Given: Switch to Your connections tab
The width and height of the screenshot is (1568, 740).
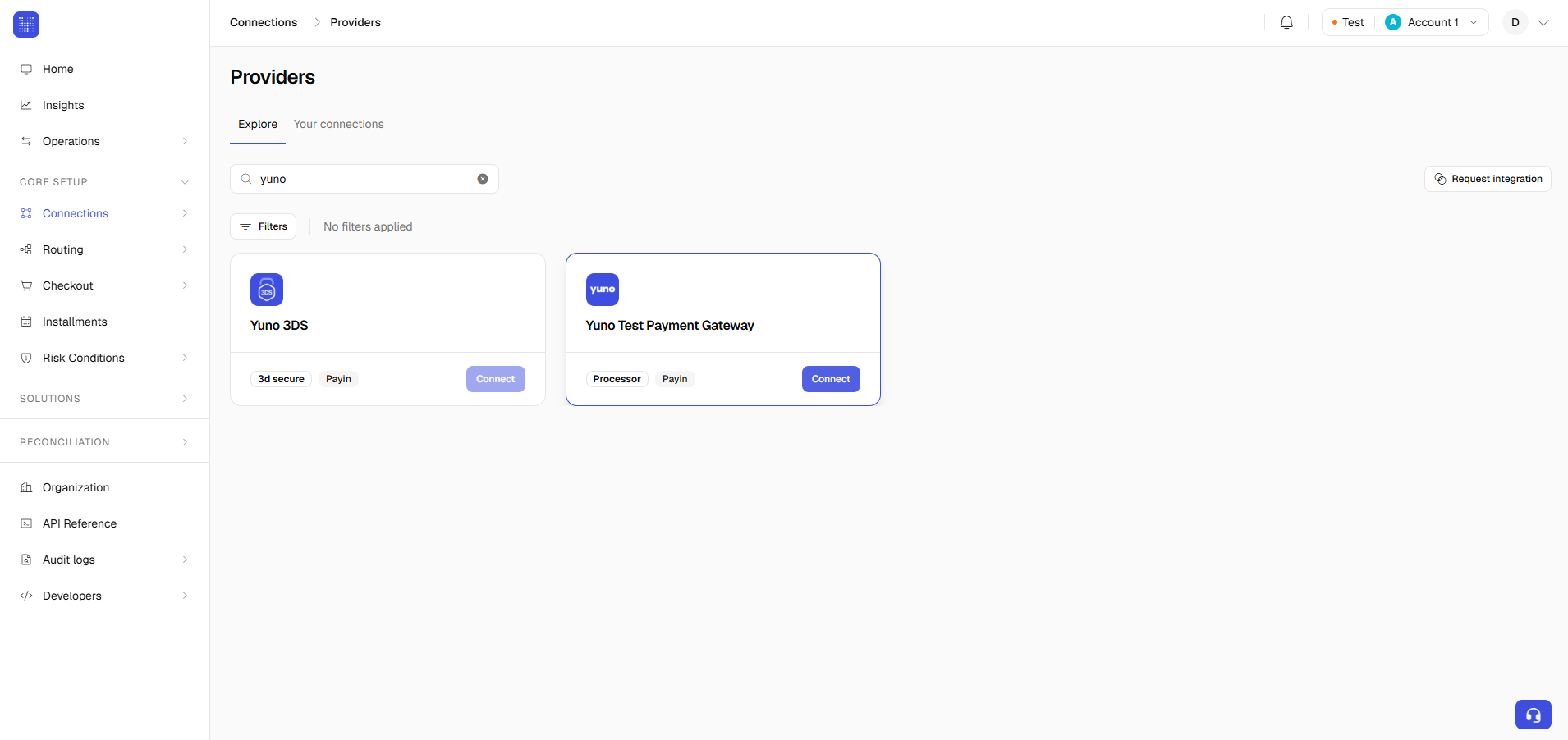Looking at the screenshot, I should coord(339,124).
